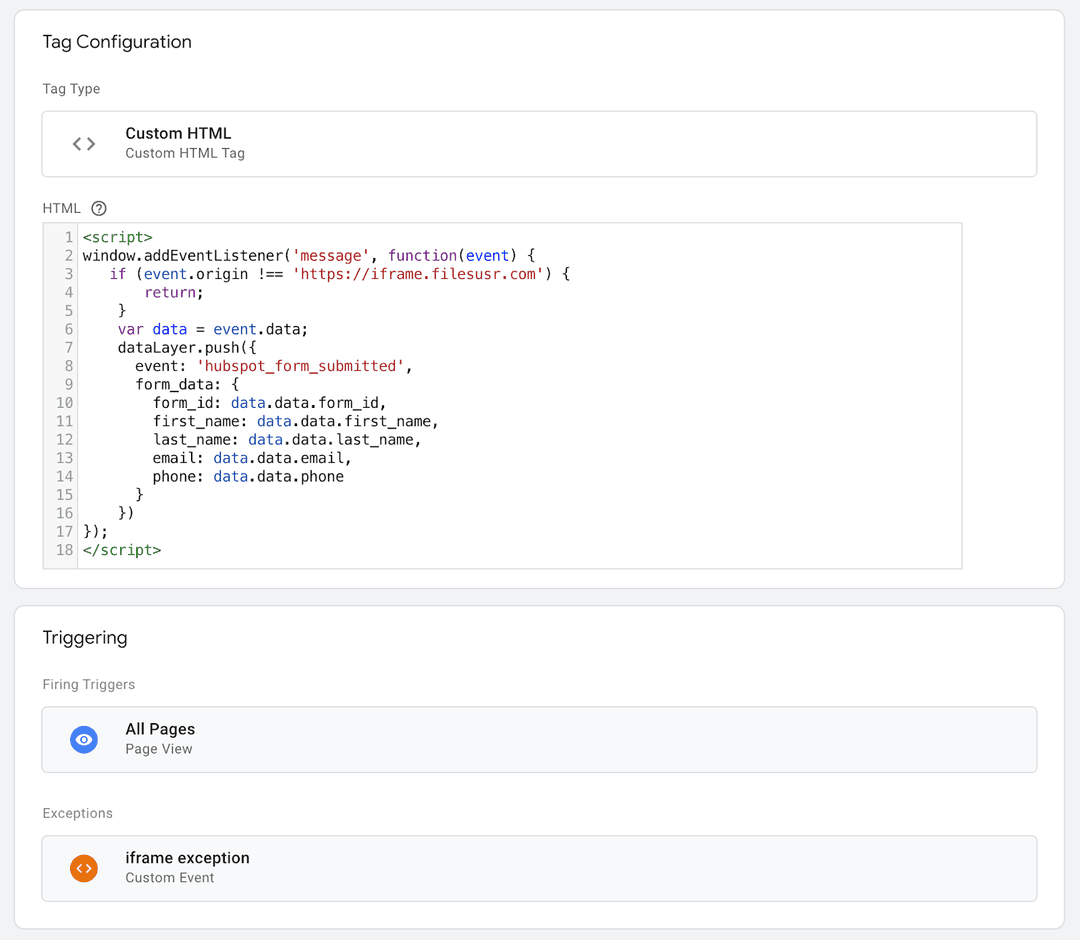Open the iframe exception row
The image size is (1080, 940).
(x=540, y=868)
